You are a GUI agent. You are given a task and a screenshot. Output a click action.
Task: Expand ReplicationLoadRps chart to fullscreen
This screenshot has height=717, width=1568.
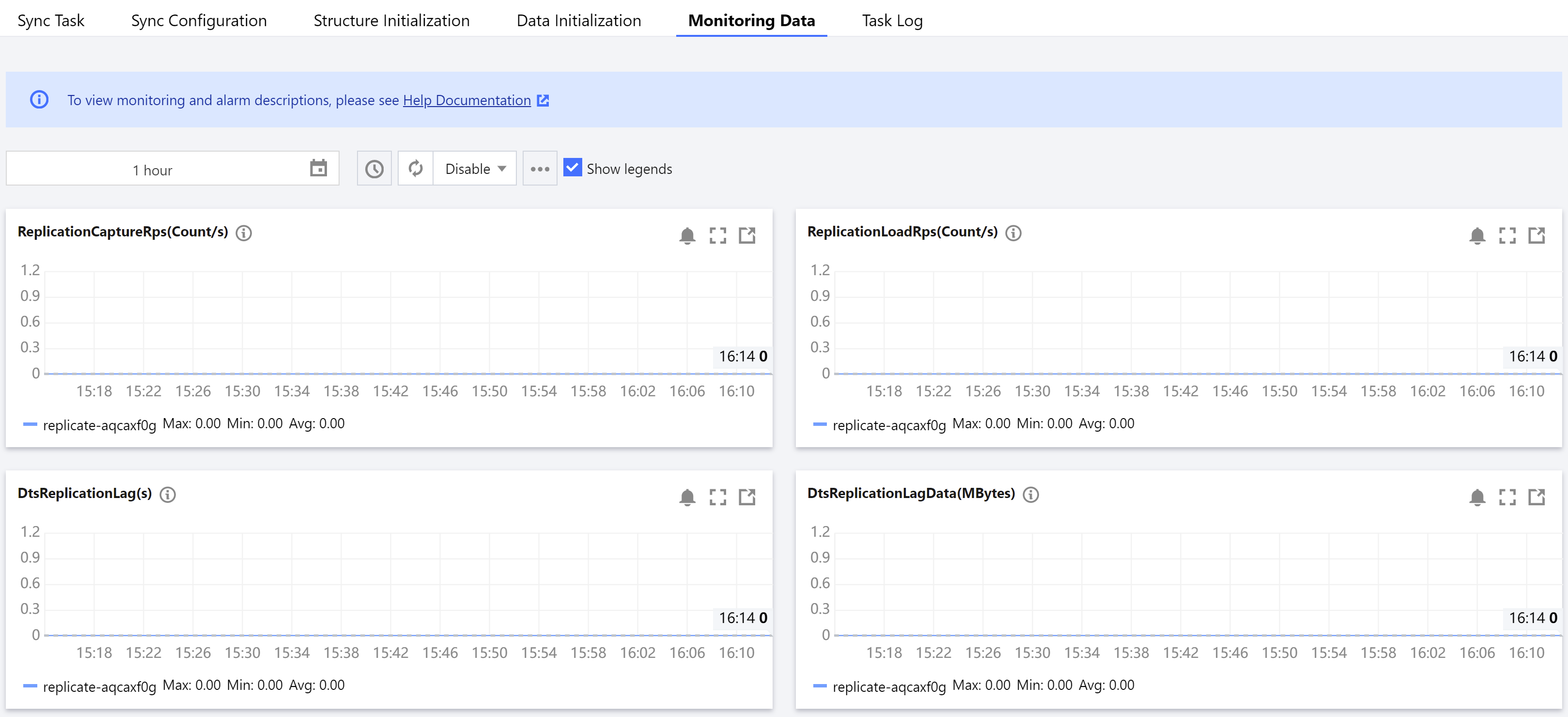pyautogui.click(x=1506, y=235)
